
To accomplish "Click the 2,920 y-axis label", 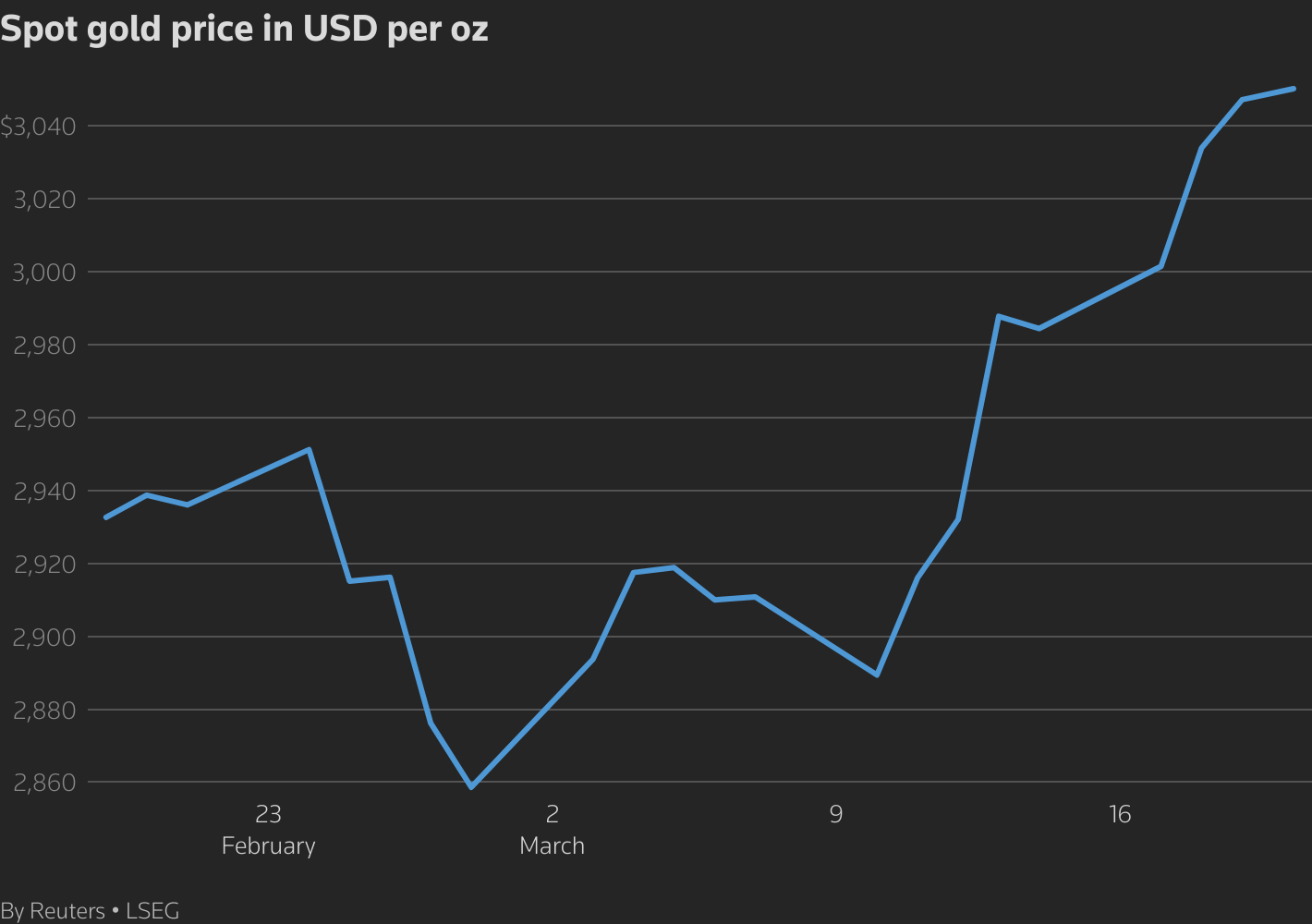I will click(44, 565).
